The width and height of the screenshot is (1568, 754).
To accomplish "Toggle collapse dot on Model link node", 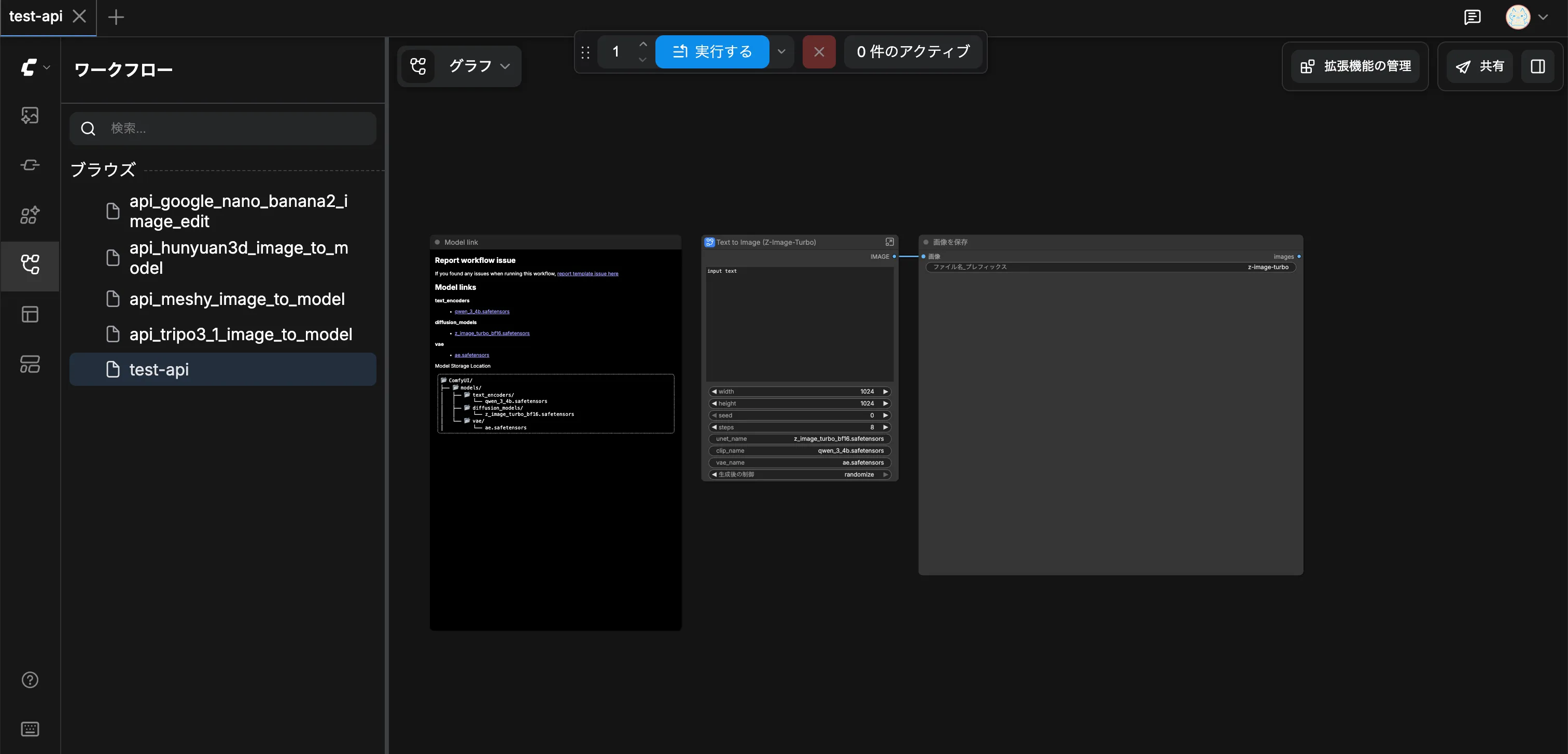I will point(437,242).
